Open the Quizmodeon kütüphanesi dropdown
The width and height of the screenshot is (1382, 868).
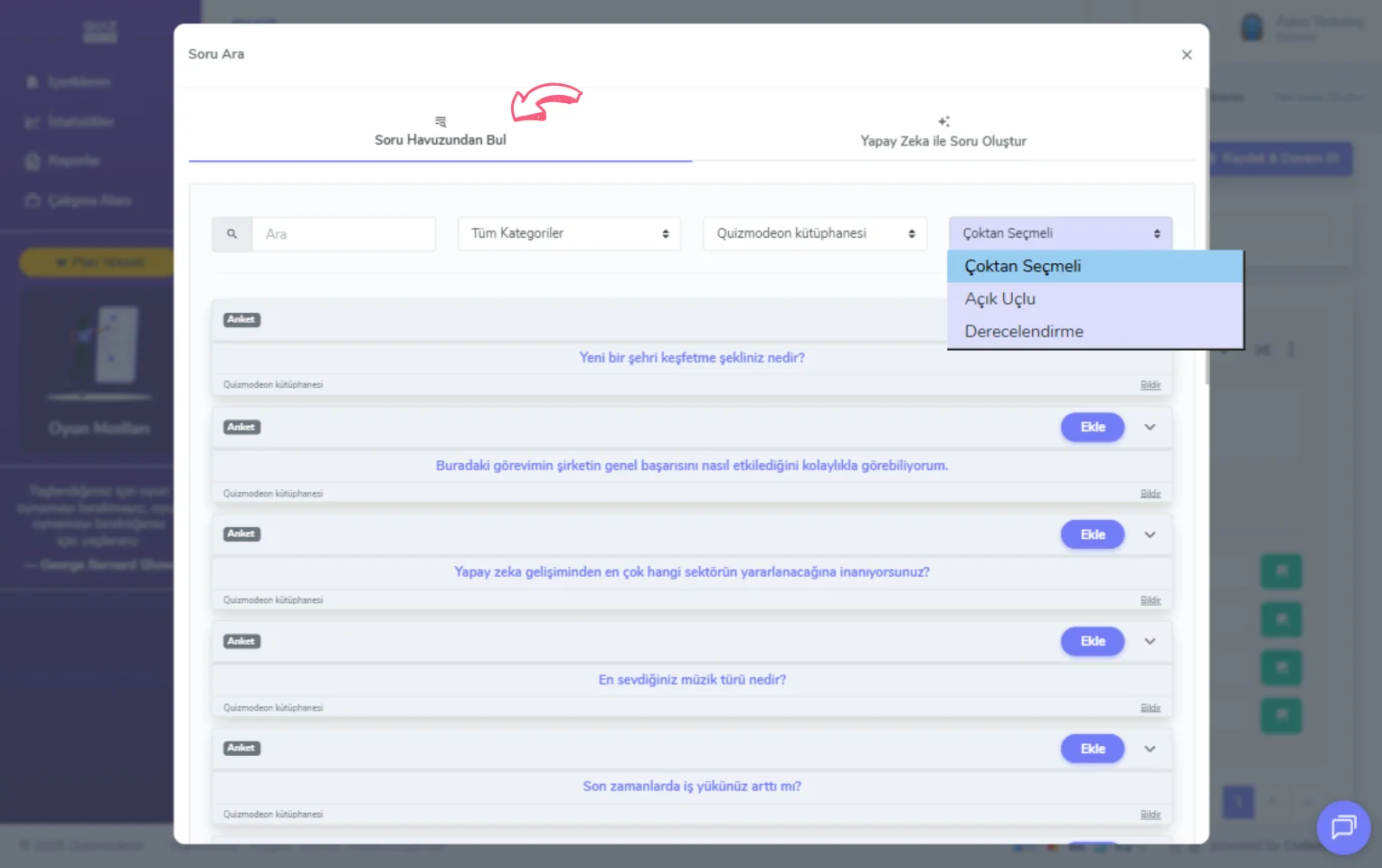click(814, 234)
